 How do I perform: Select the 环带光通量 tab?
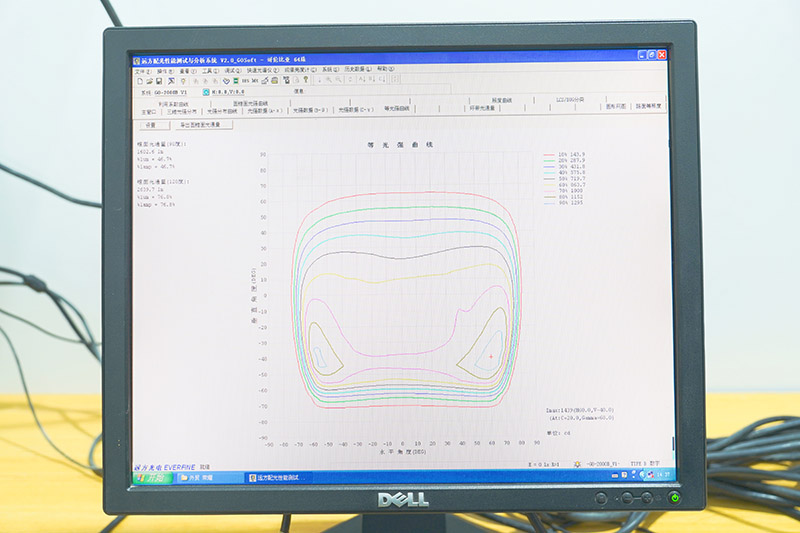coord(482,107)
